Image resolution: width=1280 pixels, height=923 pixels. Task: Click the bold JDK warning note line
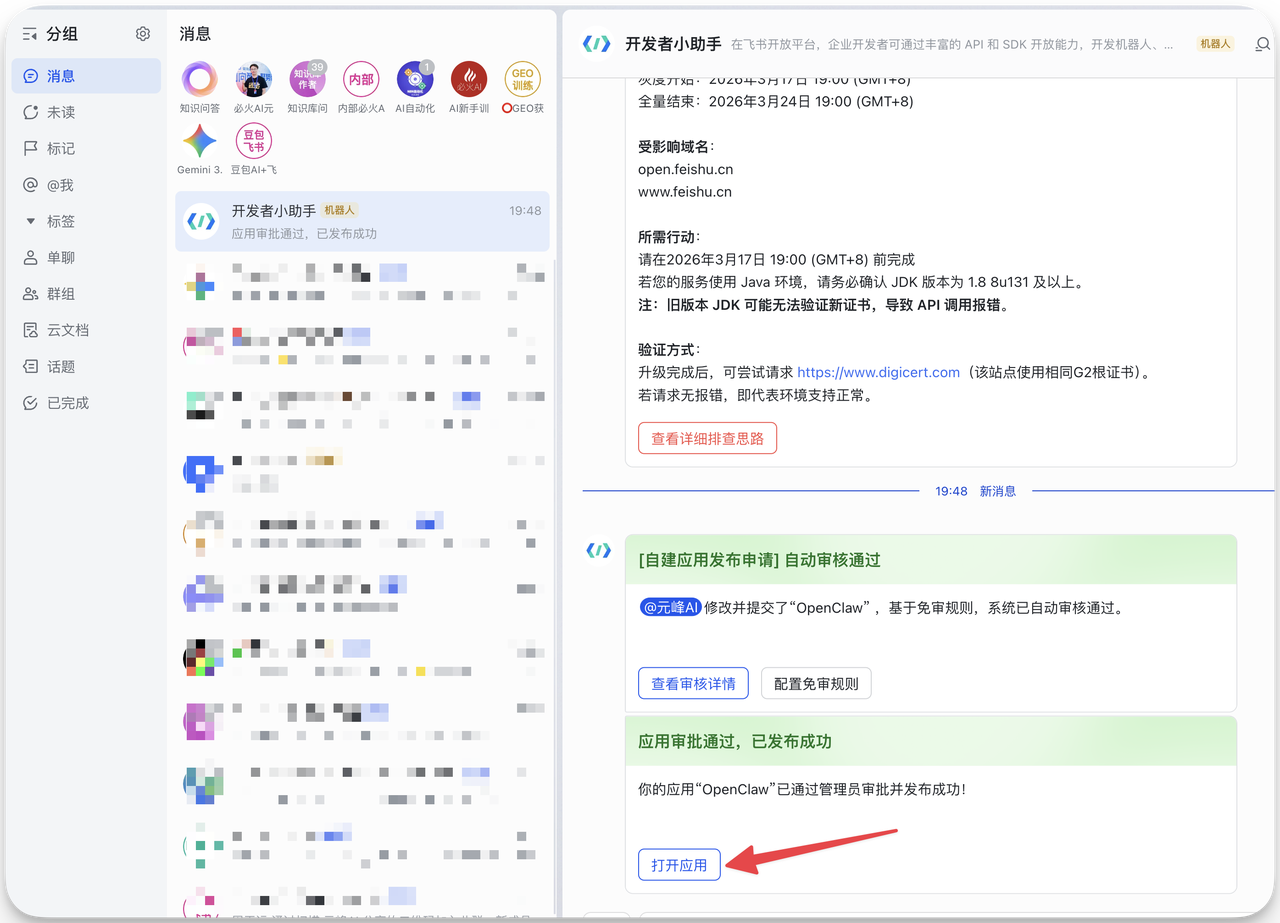pyautogui.click(x=824, y=305)
